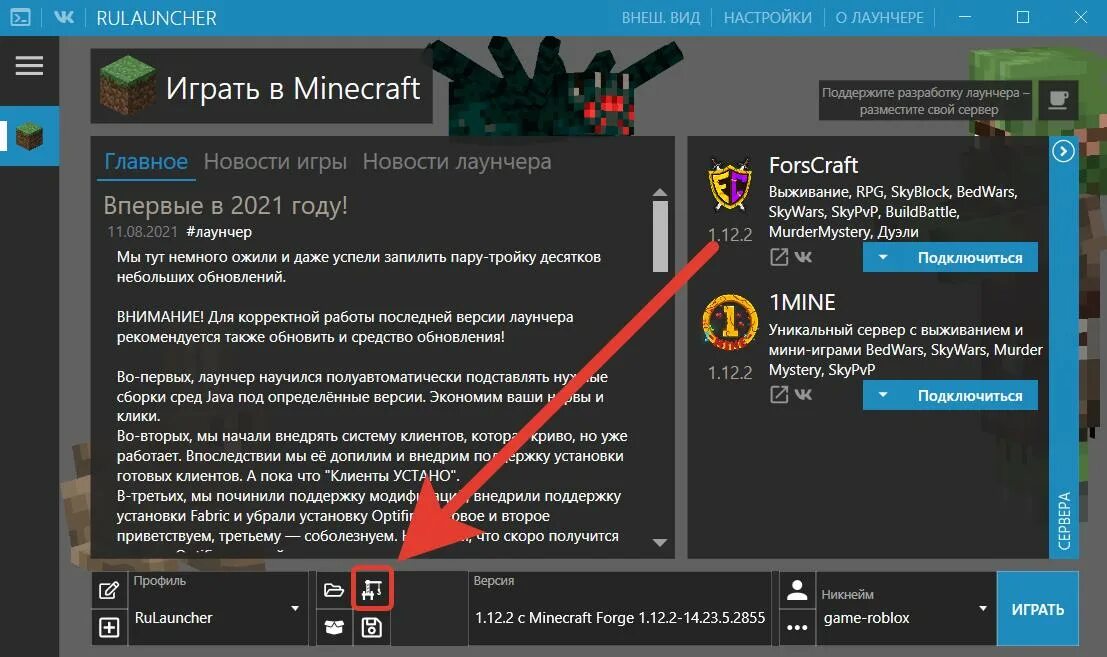Switch to the Главное tab
The image size is (1107, 657).
pos(146,162)
